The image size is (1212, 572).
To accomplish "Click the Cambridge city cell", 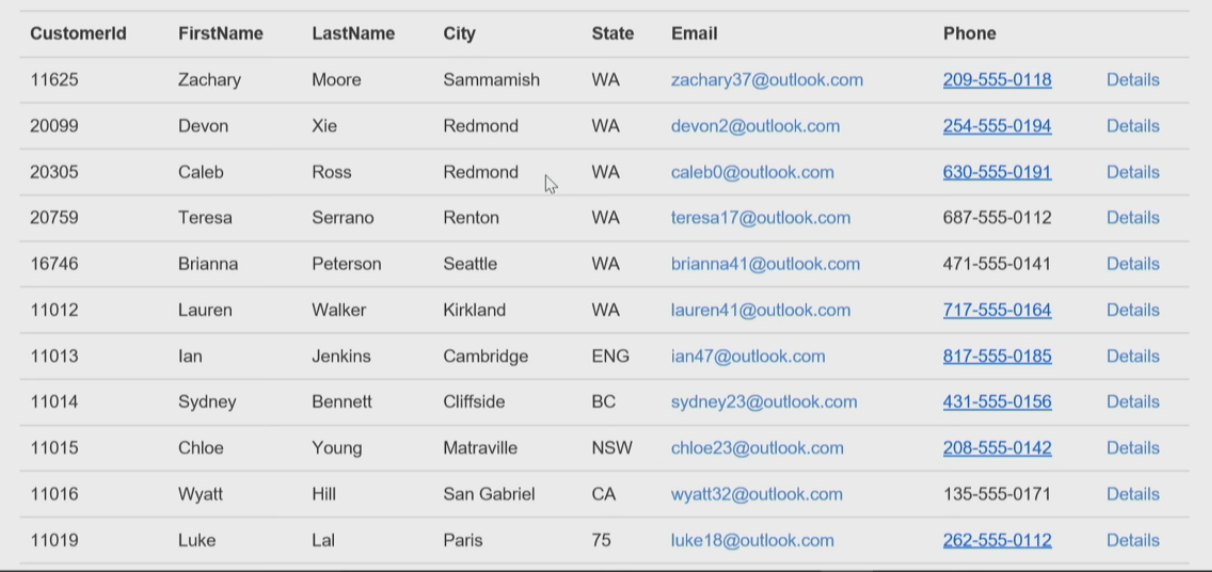I will (x=485, y=356).
